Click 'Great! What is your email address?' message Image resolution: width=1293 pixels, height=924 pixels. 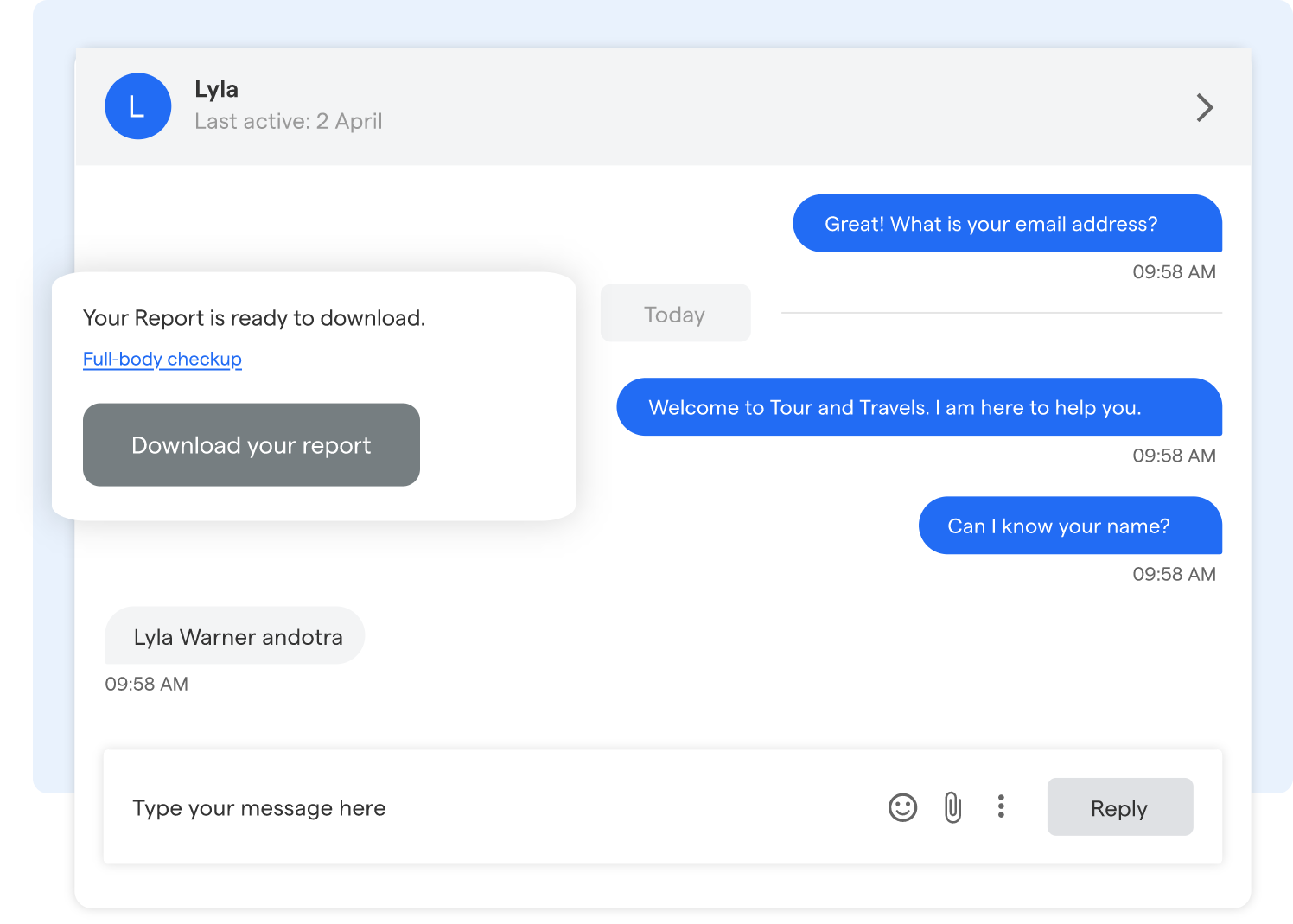click(x=1008, y=224)
